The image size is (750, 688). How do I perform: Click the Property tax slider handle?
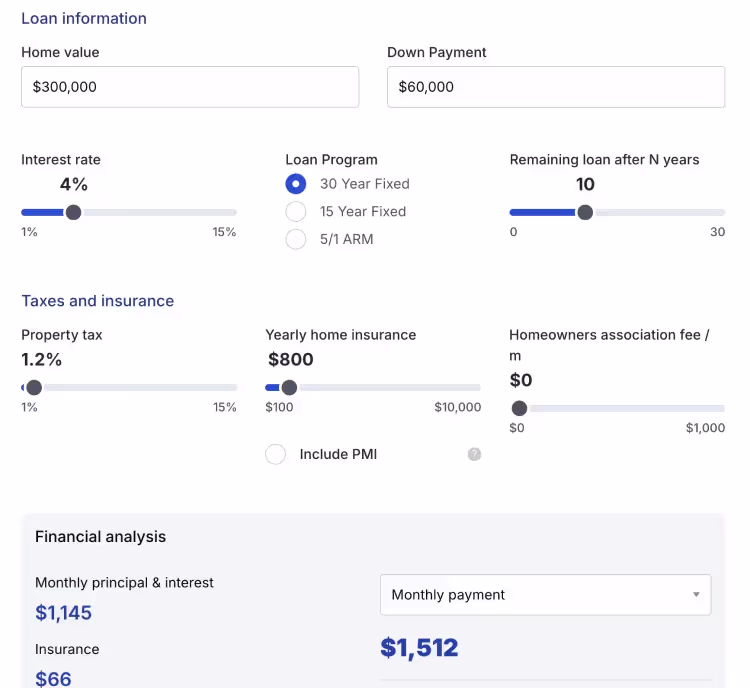click(x=34, y=388)
